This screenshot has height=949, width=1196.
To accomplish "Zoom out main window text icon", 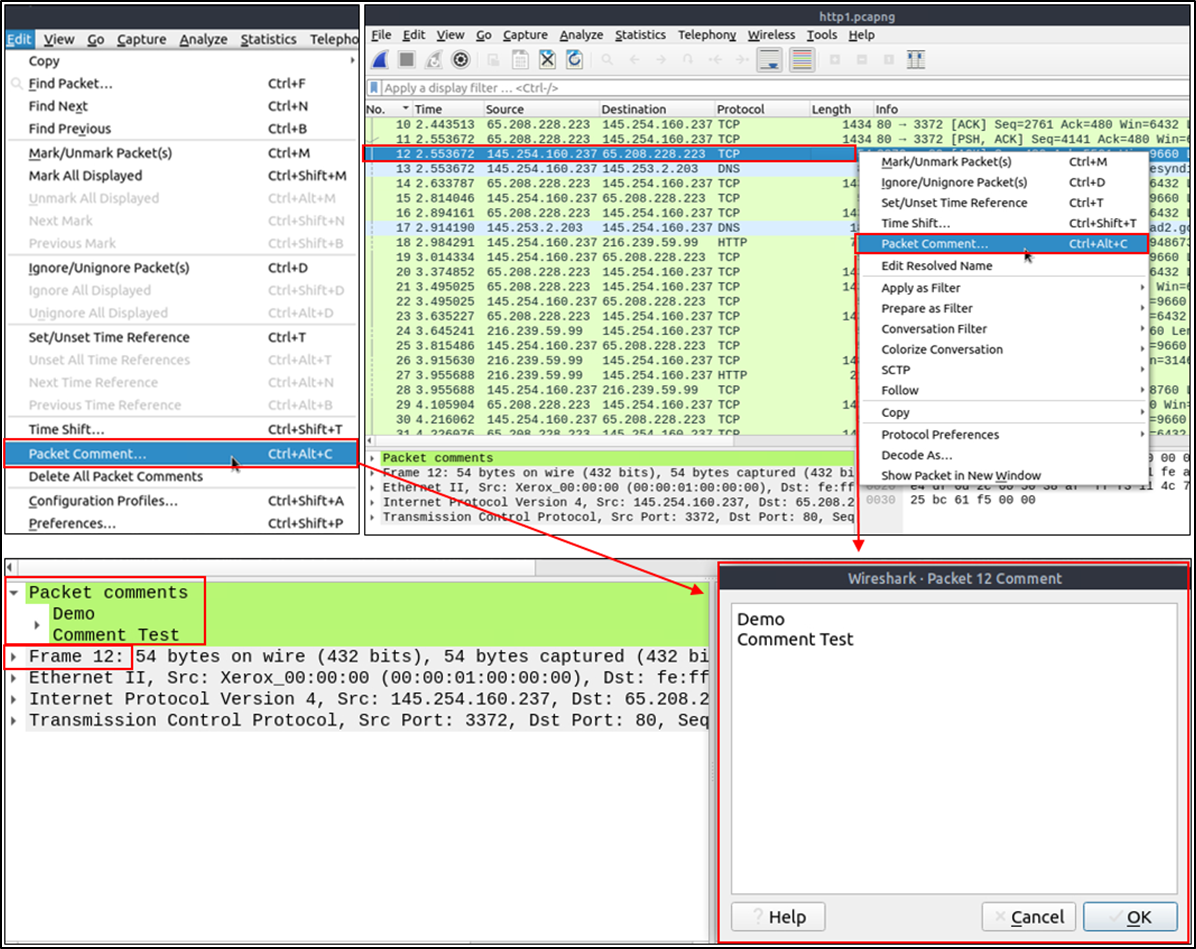I will pyautogui.click(x=862, y=60).
